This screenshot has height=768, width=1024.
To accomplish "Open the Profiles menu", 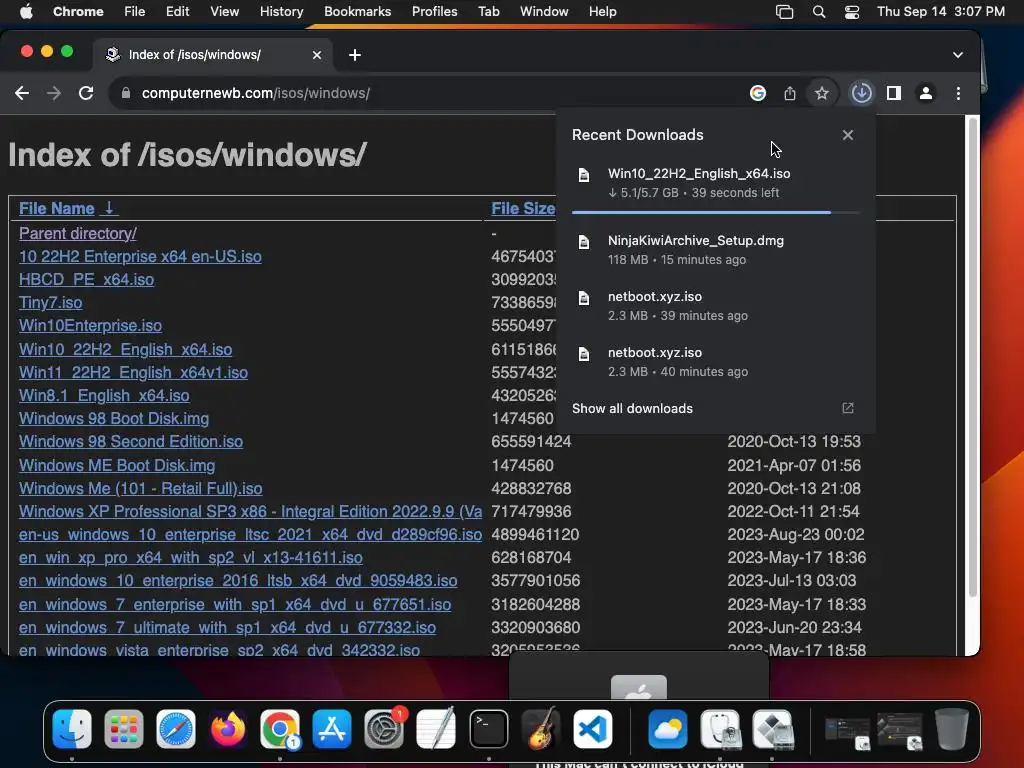I will tap(434, 12).
